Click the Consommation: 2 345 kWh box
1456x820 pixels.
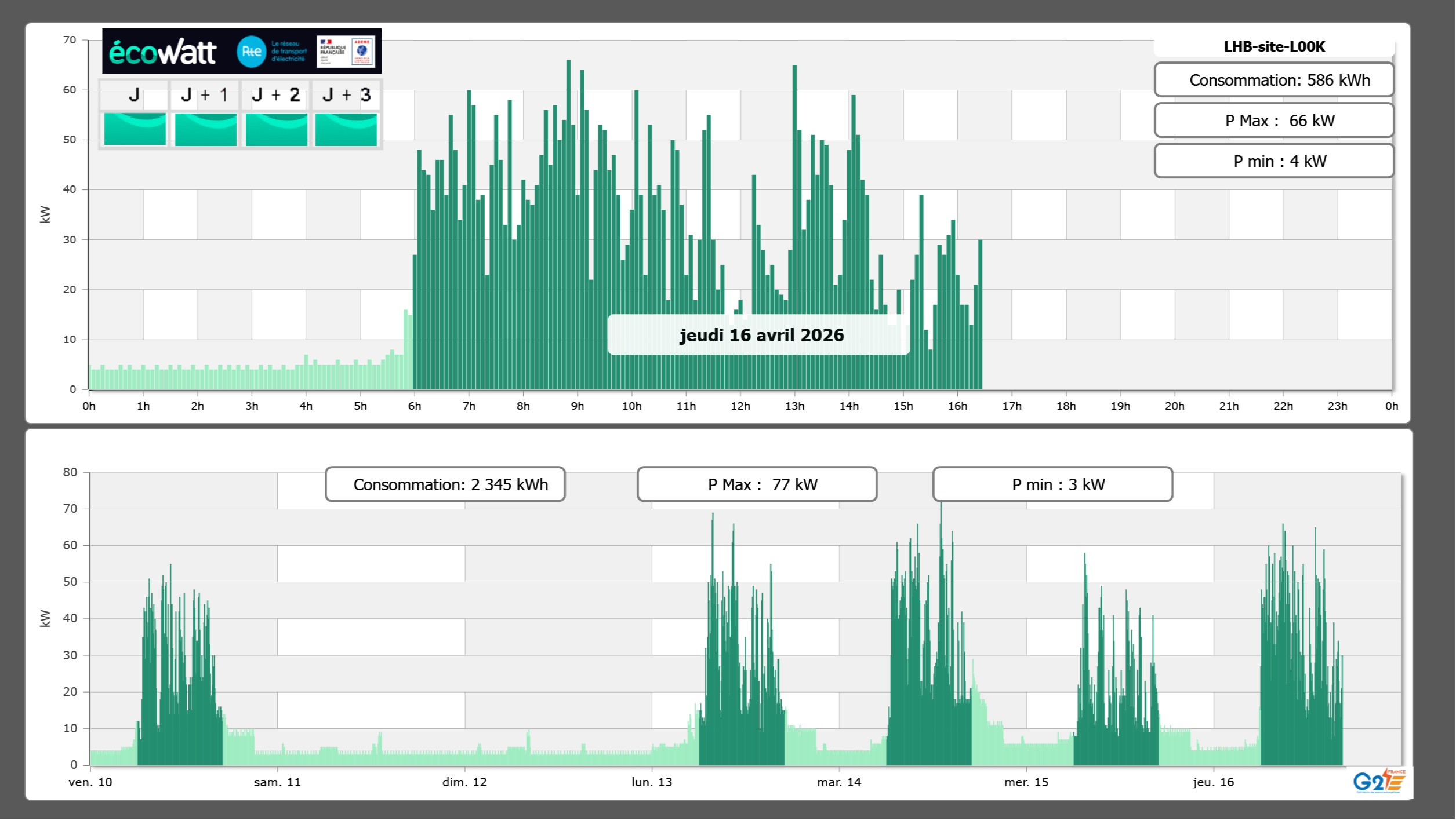click(445, 484)
